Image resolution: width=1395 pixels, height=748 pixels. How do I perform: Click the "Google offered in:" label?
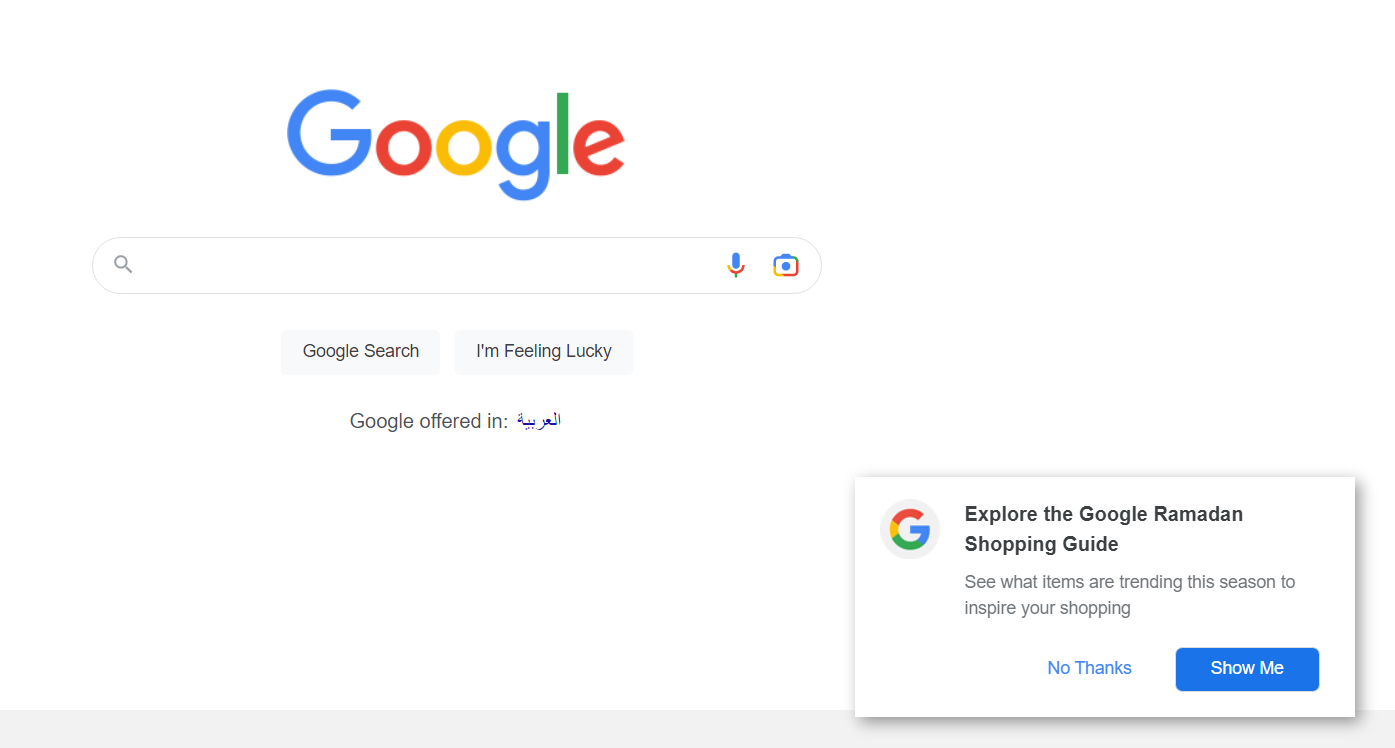[x=429, y=421]
